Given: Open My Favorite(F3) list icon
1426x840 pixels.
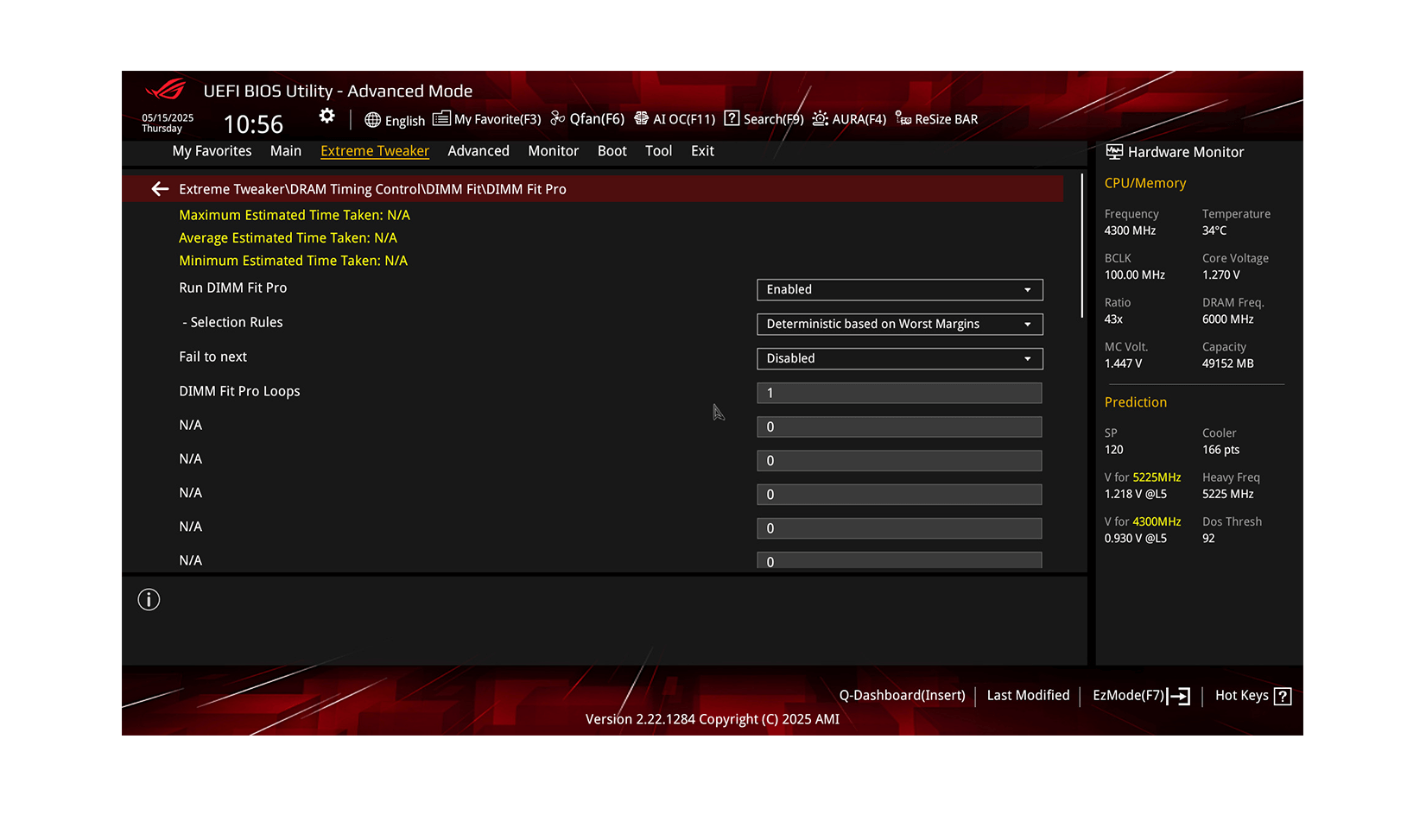Looking at the screenshot, I should (x=441, y=118).
